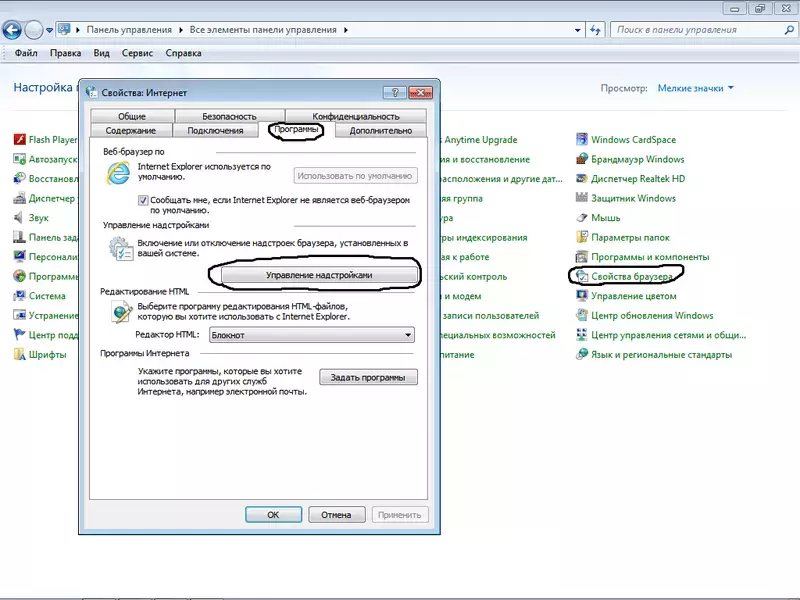Open the '…записи пользователей' link

(x=490, y=315)
